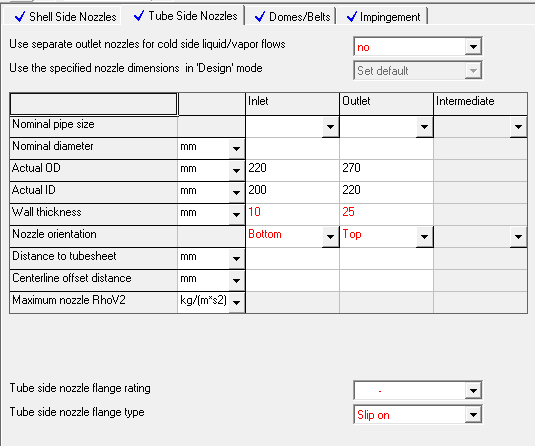Open Nominal diameter unit dropdown
The image size is (535, 446).
[236, 149]
